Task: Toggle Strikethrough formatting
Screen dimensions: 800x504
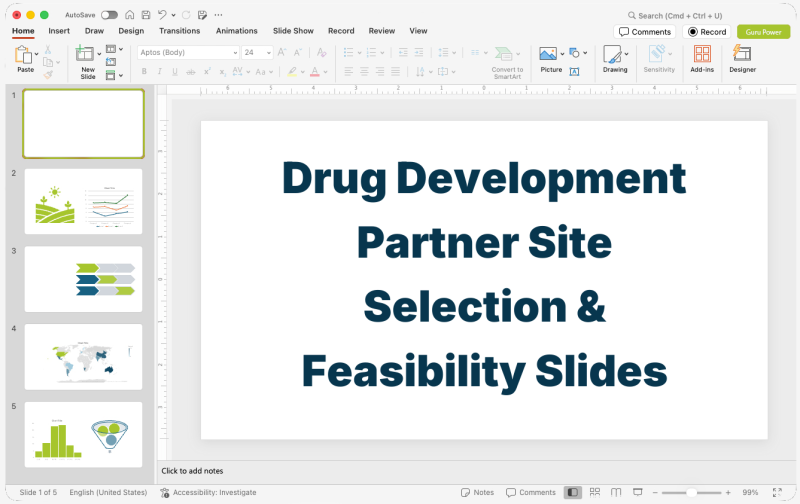Action: click(191, 72)
